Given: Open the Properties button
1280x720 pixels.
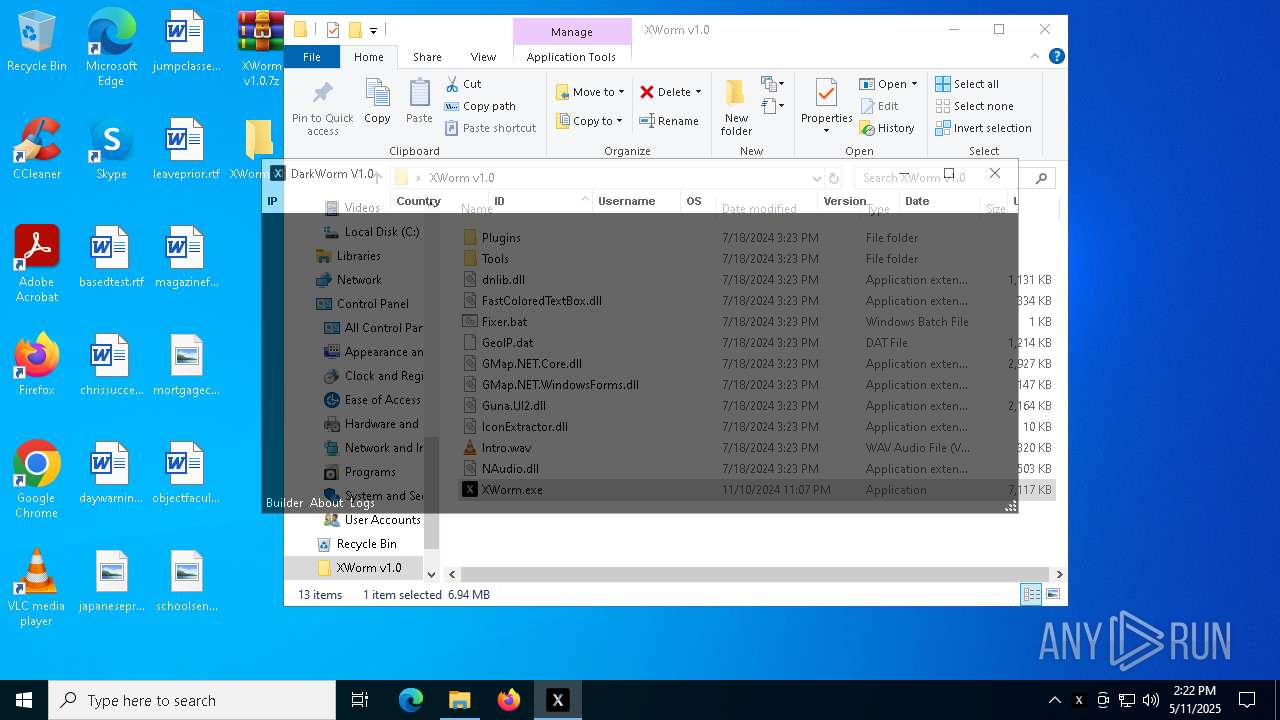Looking at the screenshot, I should (826, 106).
